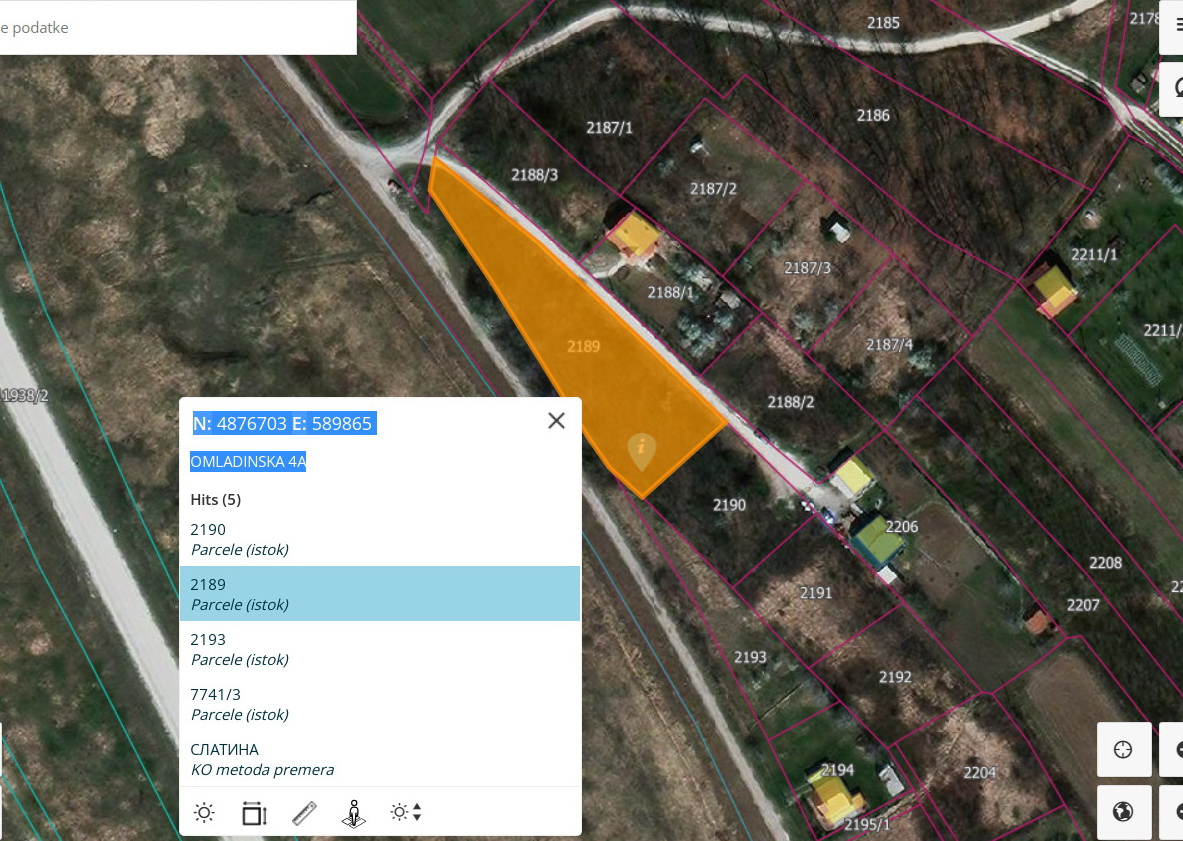This screenshot has width=1183, height=841.
Task: Click parcel label 2190 on the map
Action: pyautogui.click(x=729, y=505)
